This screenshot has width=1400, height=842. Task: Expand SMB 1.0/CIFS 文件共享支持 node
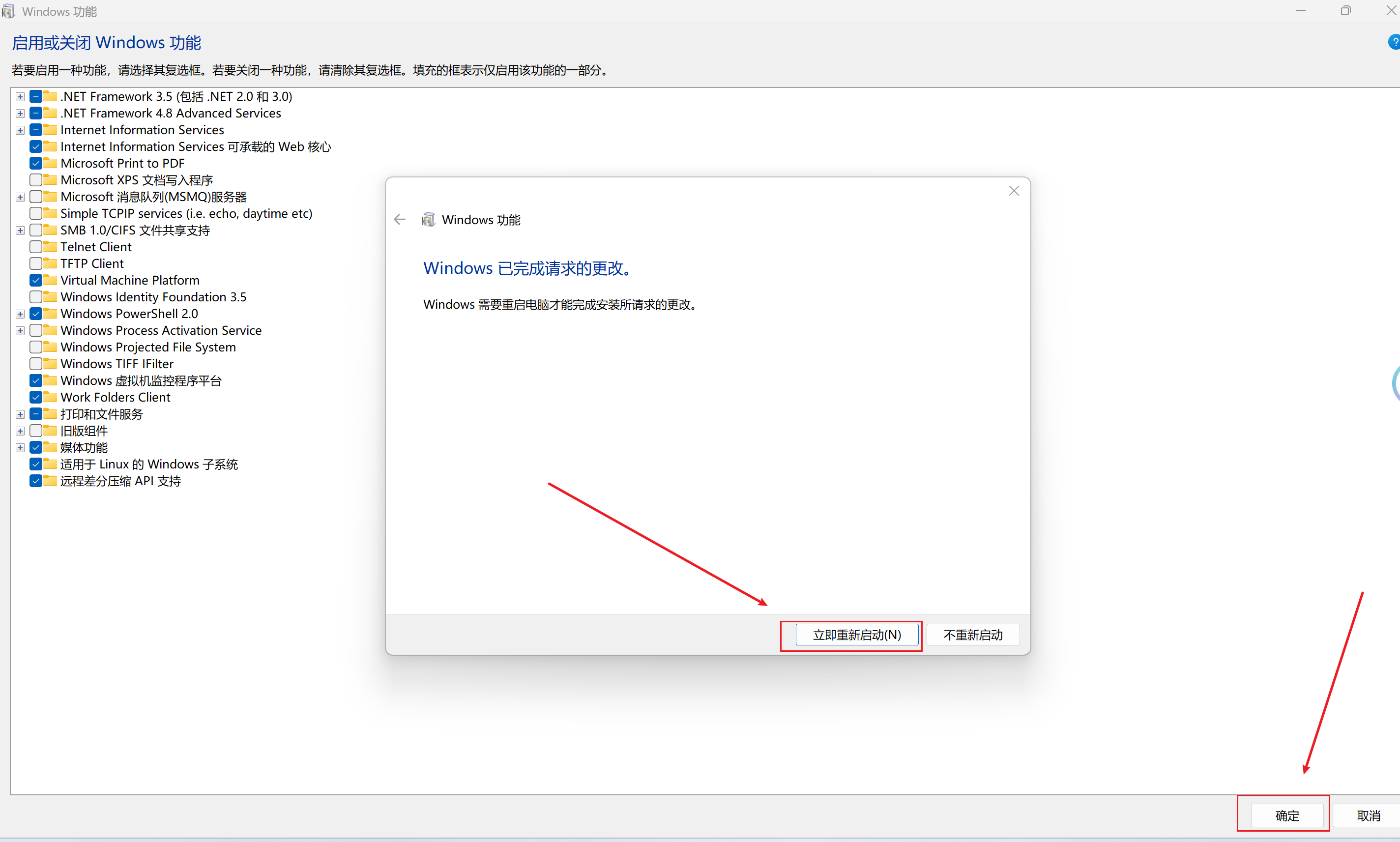coord(20,231)
